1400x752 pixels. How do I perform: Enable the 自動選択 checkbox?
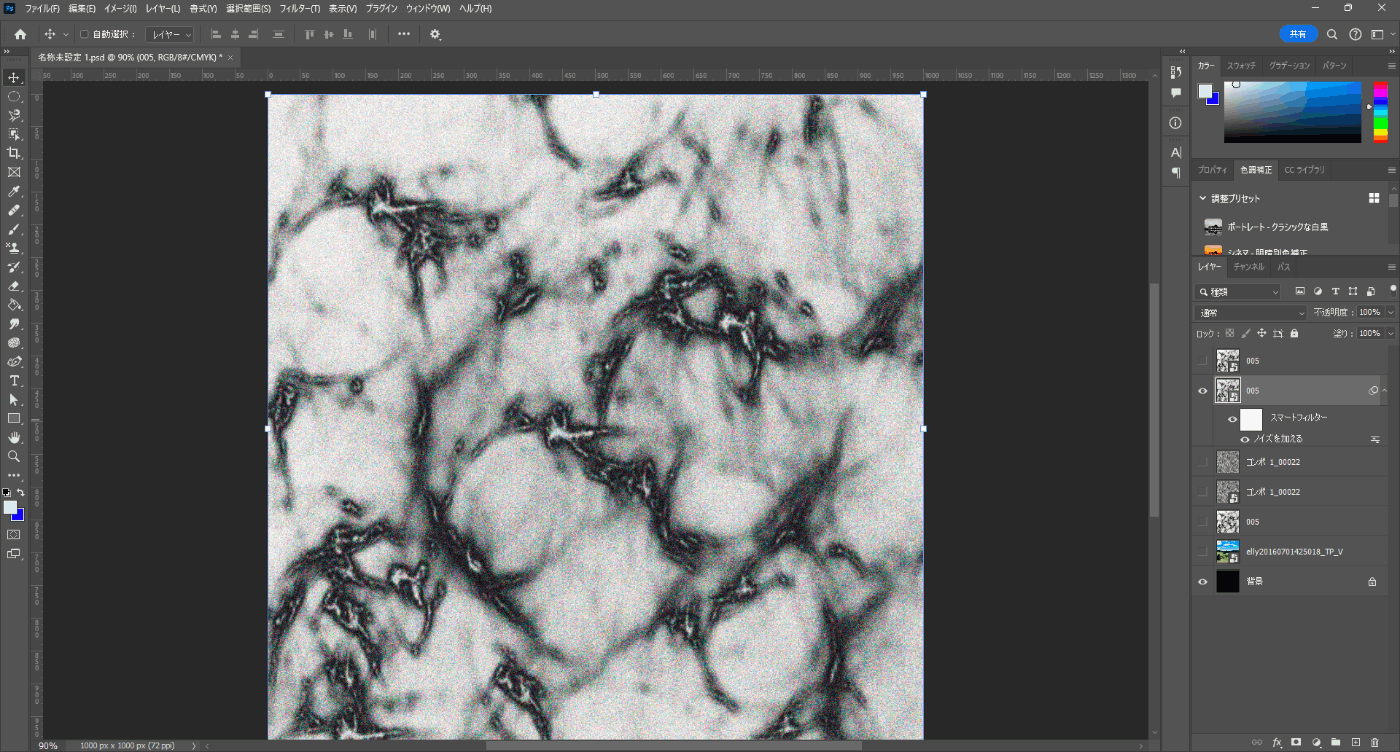point(84,34)
